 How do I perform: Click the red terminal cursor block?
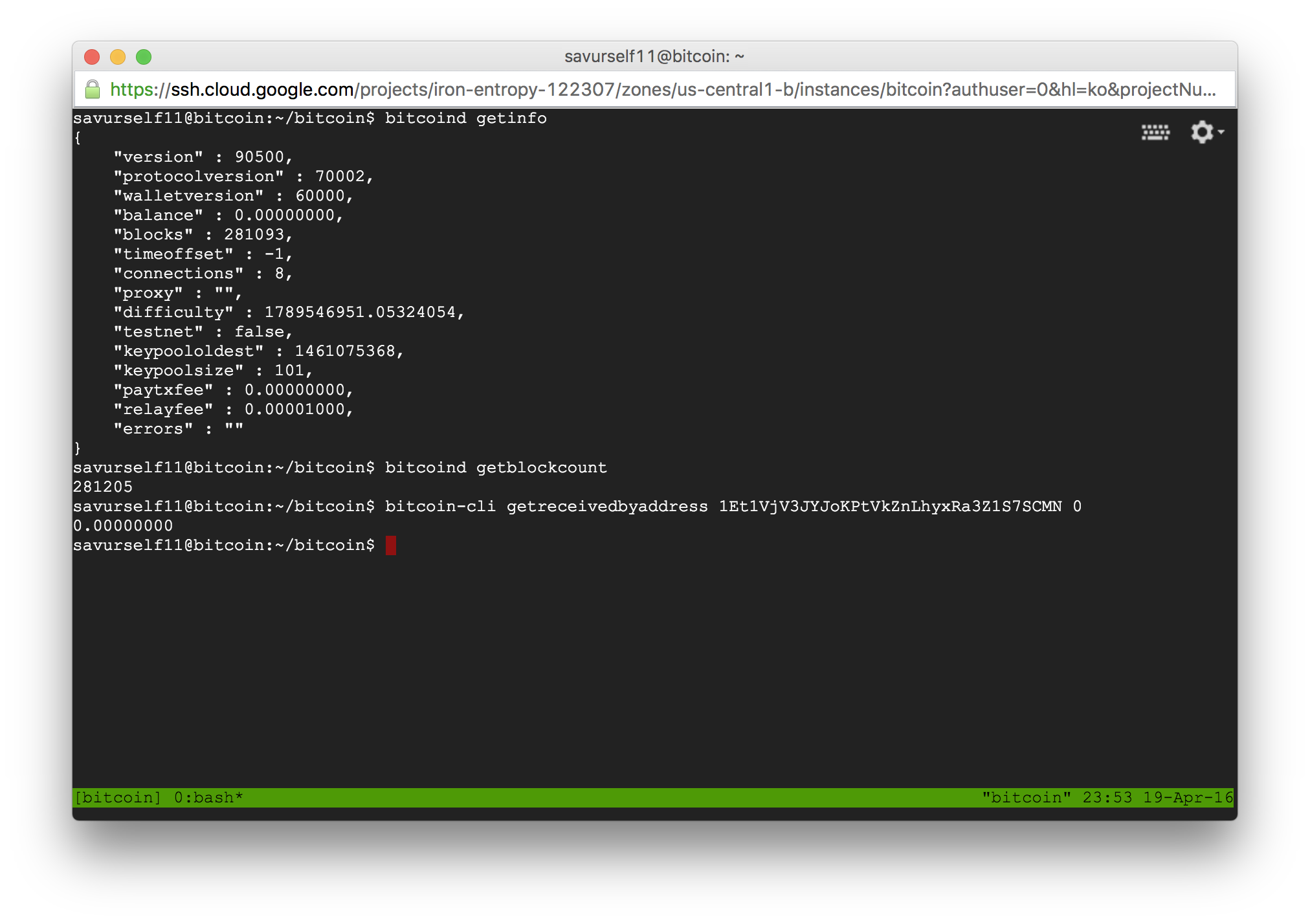pyautogui.click(x=391, y=545)
